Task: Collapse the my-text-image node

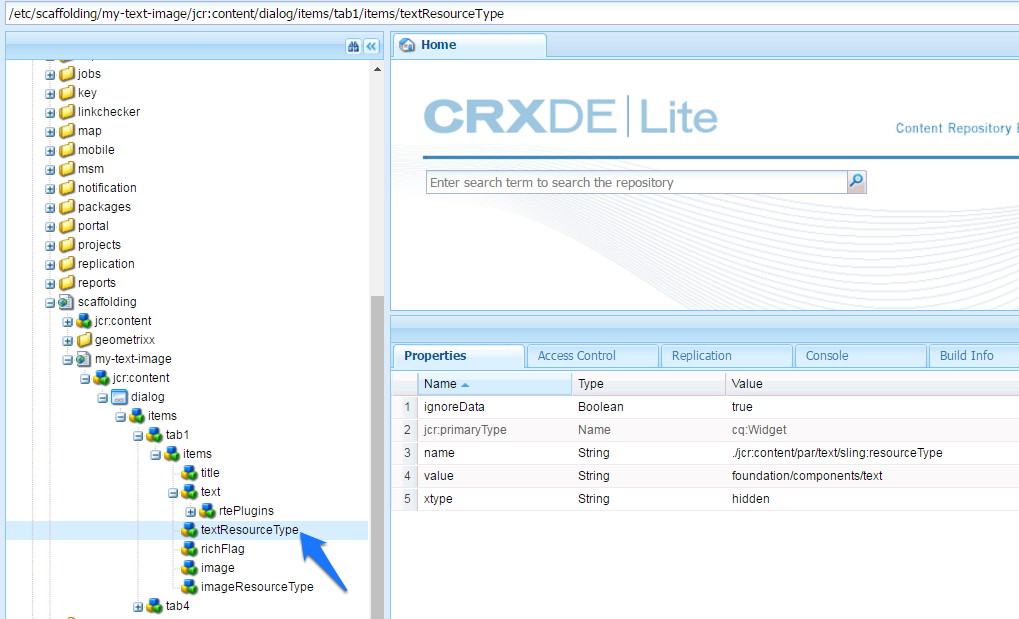Action: pyautogui.click(x=68, y=360)
